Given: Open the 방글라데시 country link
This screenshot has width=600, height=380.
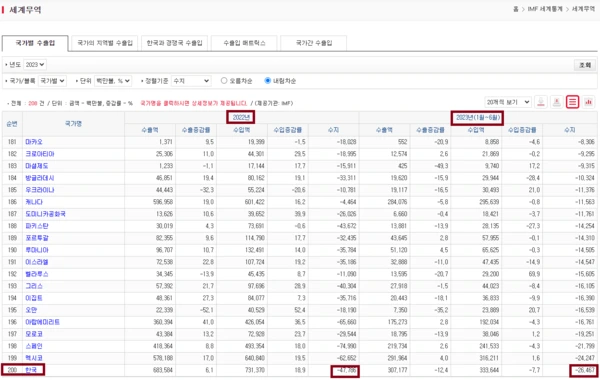Looking at the screenshot, I should tap(40, 178).
